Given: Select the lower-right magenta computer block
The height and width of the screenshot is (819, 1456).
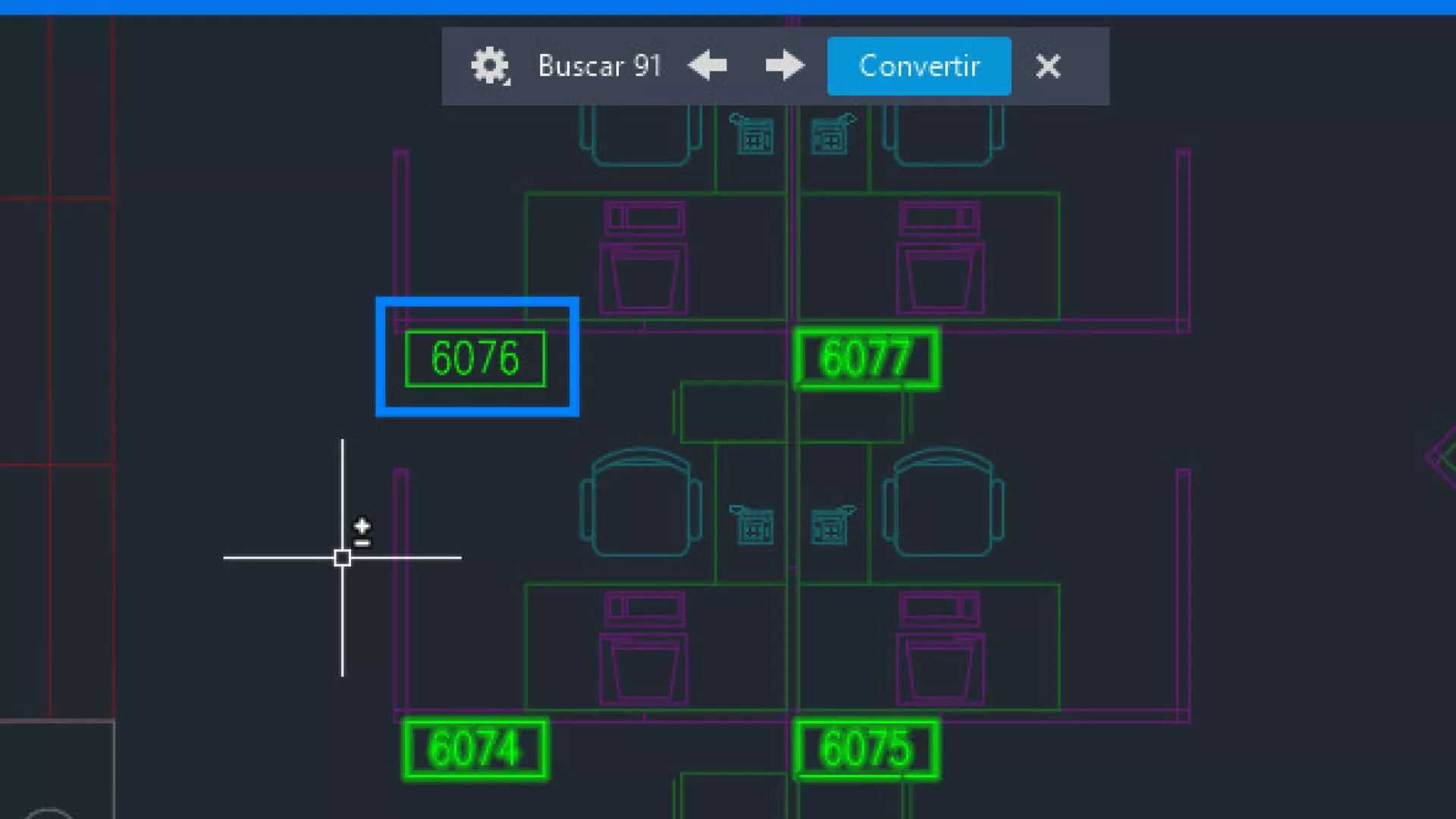Looking at the screenshot, I should pos(940,648).
